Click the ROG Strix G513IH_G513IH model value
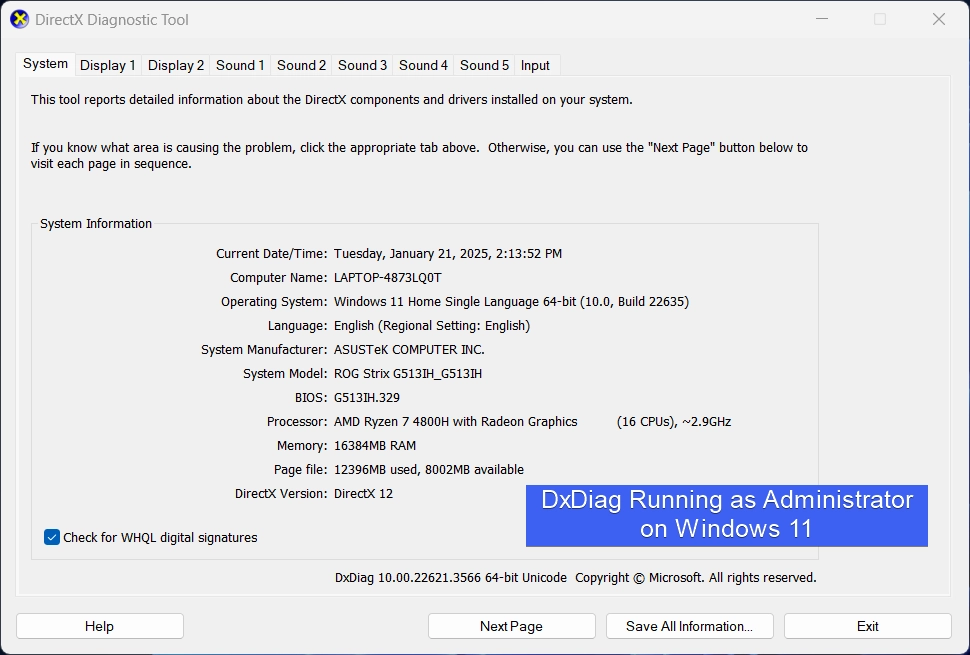This screenshot has height=655, width=970. click(x=408, y=374)
